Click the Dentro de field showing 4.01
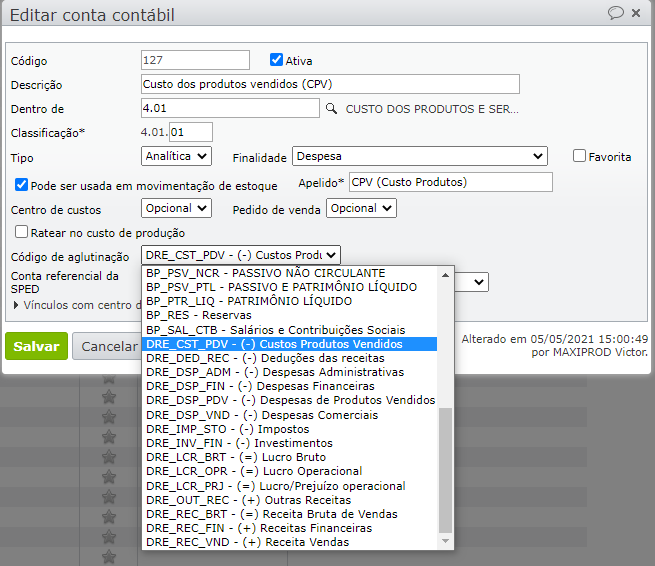Image resolution: width=655 pixels, height=566 pixels. click(x=230, y=108)
